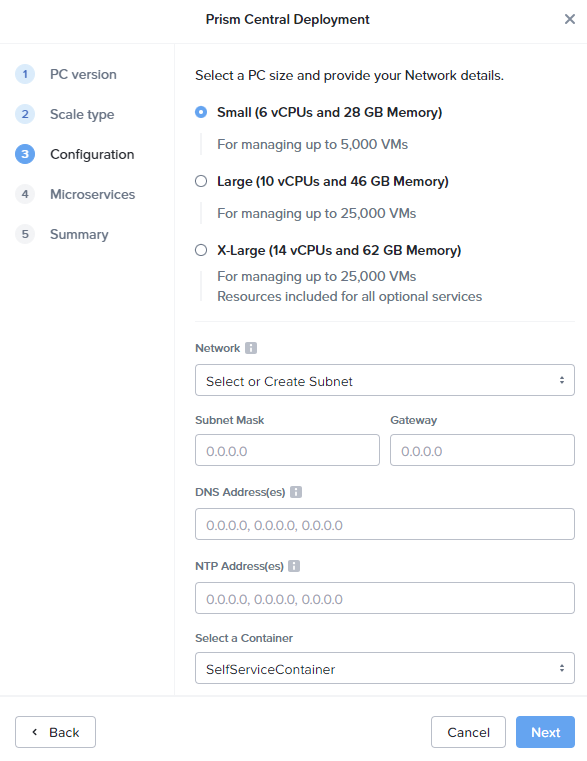The height and width of the screenshot is (761, 587).
Task: Select the Small PC size radio button
Action: (x=201, y=112)
